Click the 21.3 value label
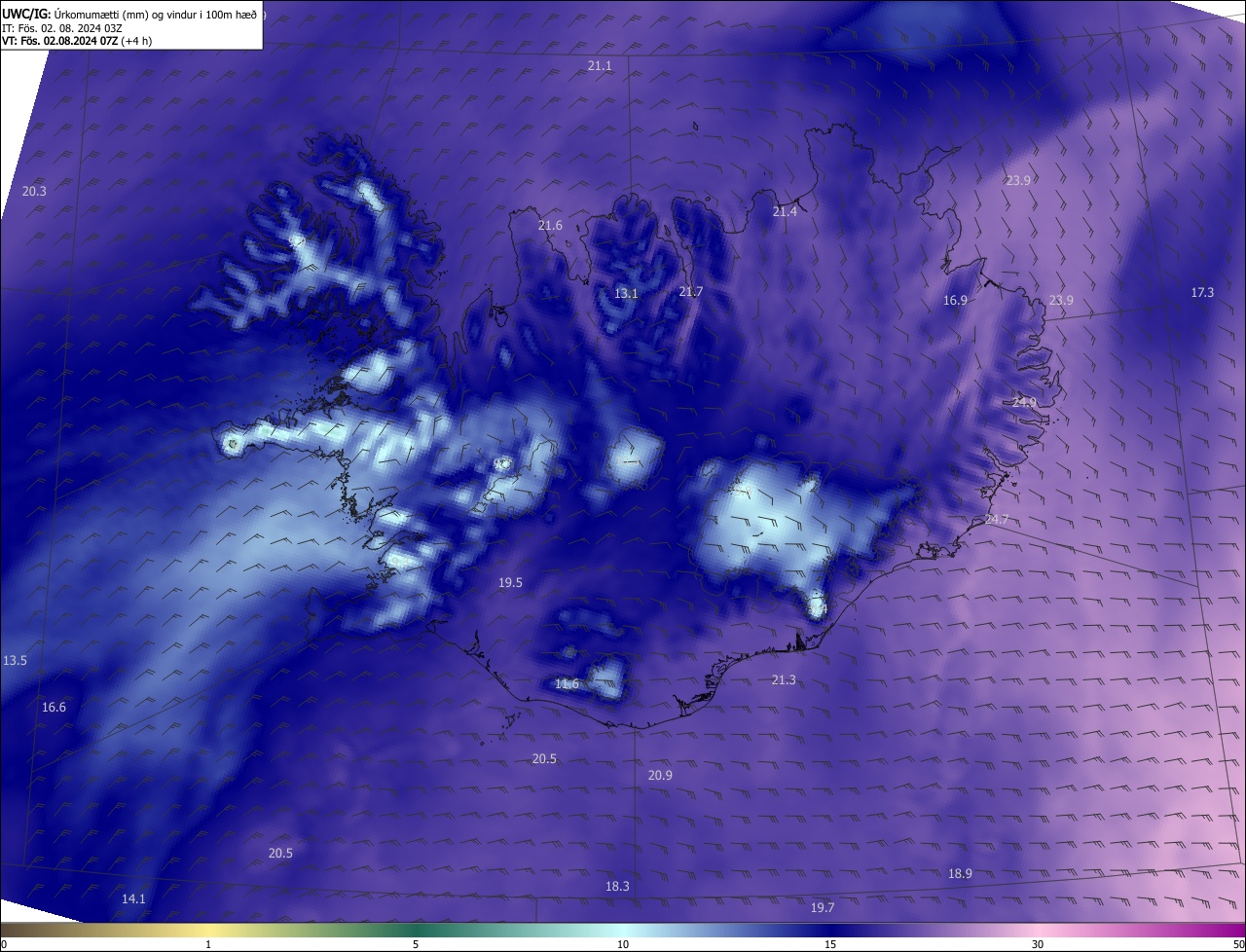 pyautogui.click(x=784, y=680)
